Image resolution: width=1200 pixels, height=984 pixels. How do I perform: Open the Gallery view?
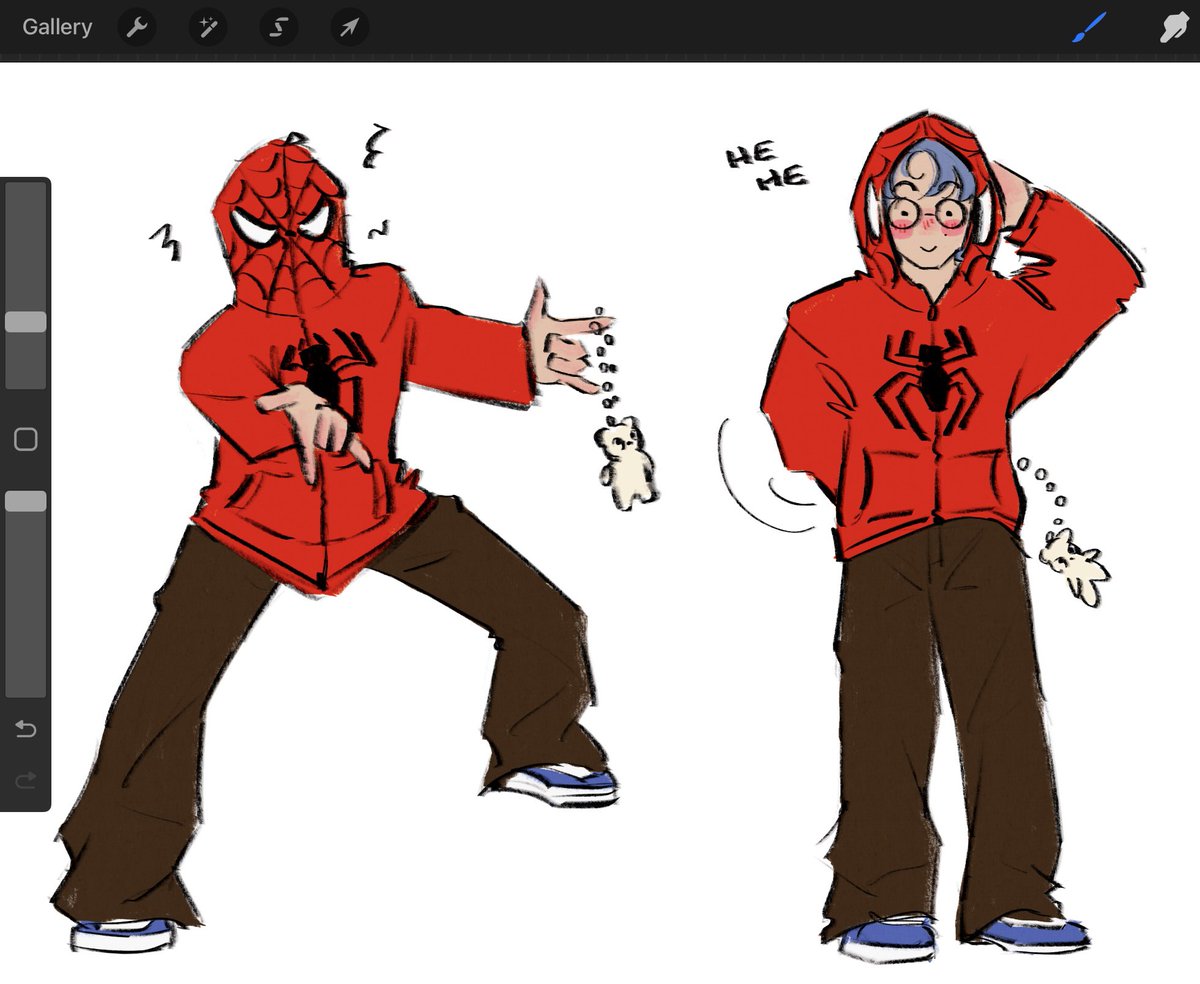pos(57,27)
